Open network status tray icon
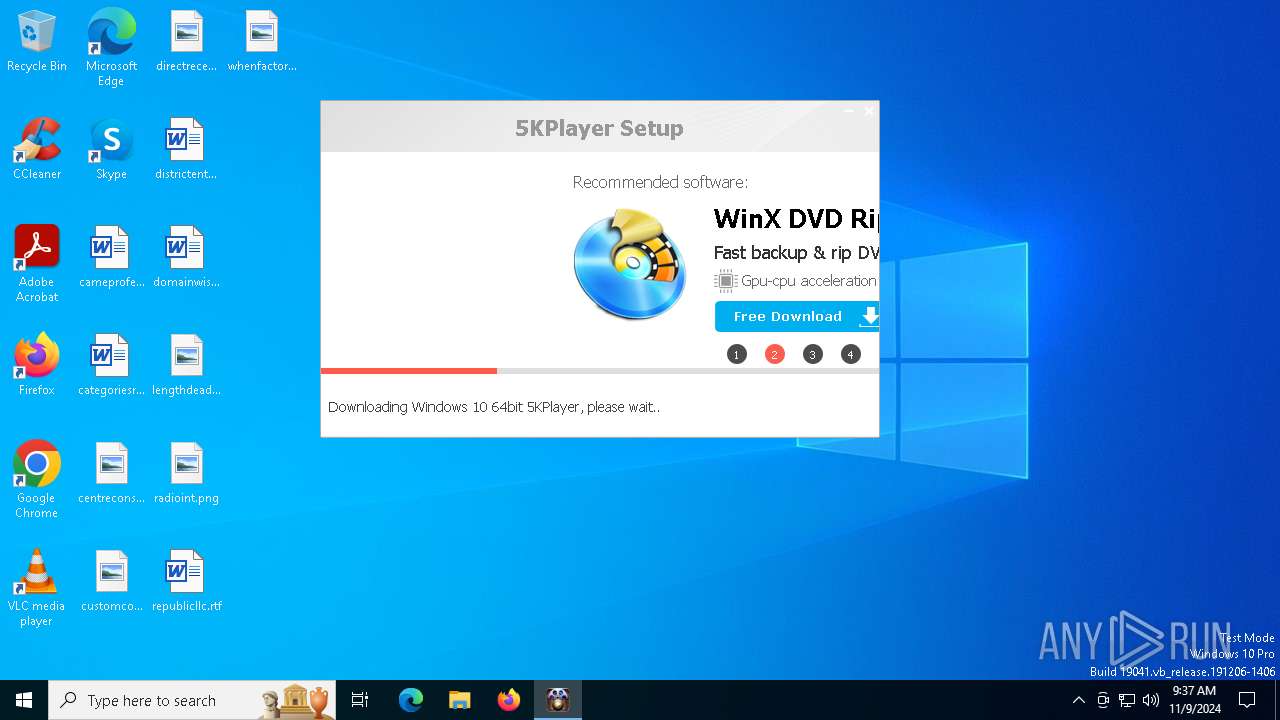Viewport: 1280px width, 720px height. [x=1127, y=700]
